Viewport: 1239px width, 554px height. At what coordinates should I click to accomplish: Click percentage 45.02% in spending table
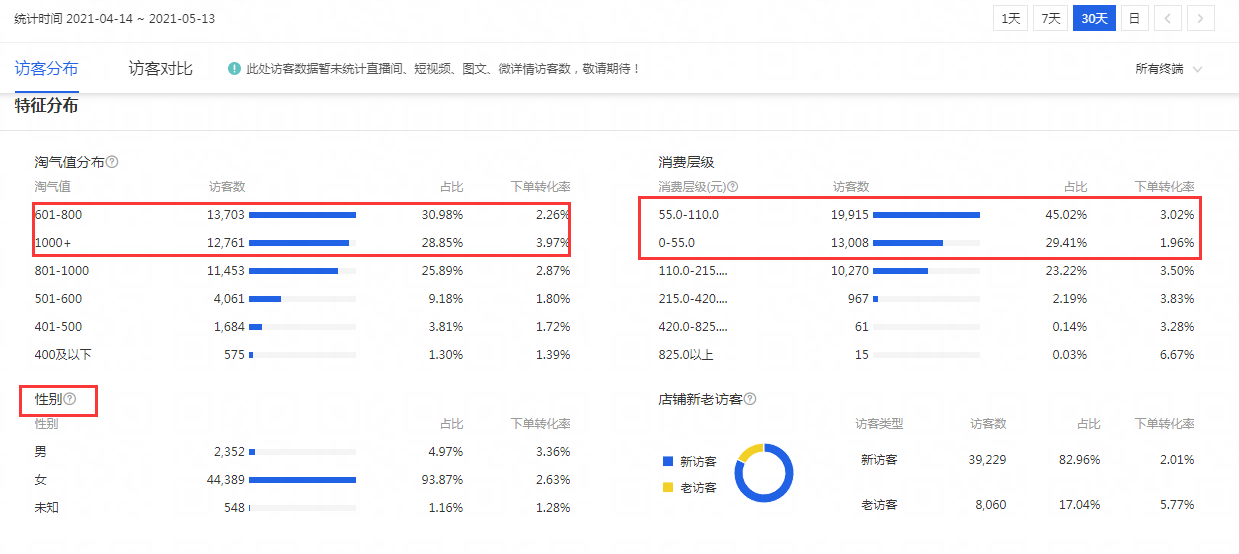pyautogui.click(x=1066, y=215)
